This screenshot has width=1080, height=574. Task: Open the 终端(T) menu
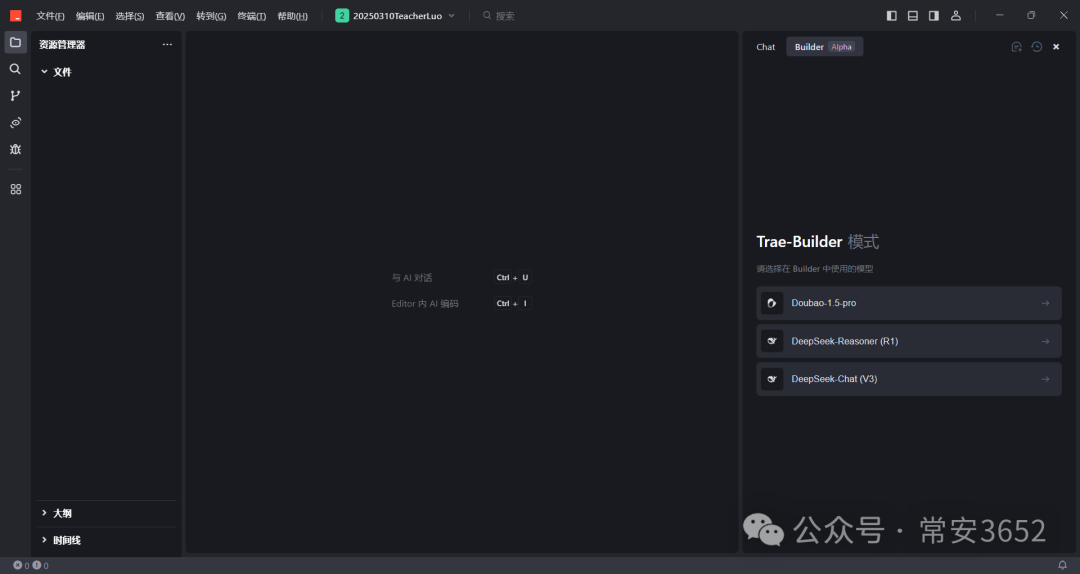251,16
